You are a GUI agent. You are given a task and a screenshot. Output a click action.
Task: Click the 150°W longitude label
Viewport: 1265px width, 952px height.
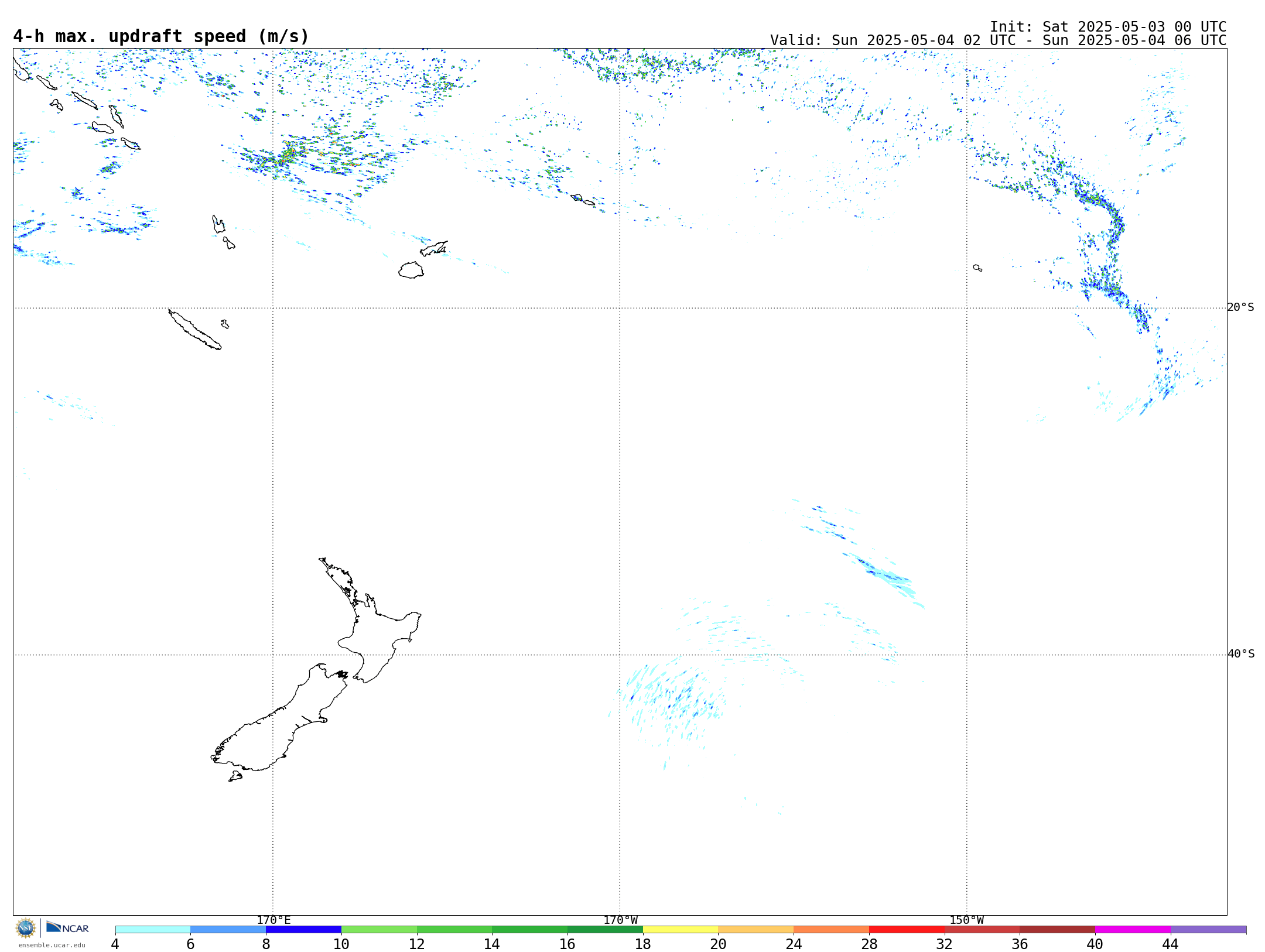coord(966,920)
